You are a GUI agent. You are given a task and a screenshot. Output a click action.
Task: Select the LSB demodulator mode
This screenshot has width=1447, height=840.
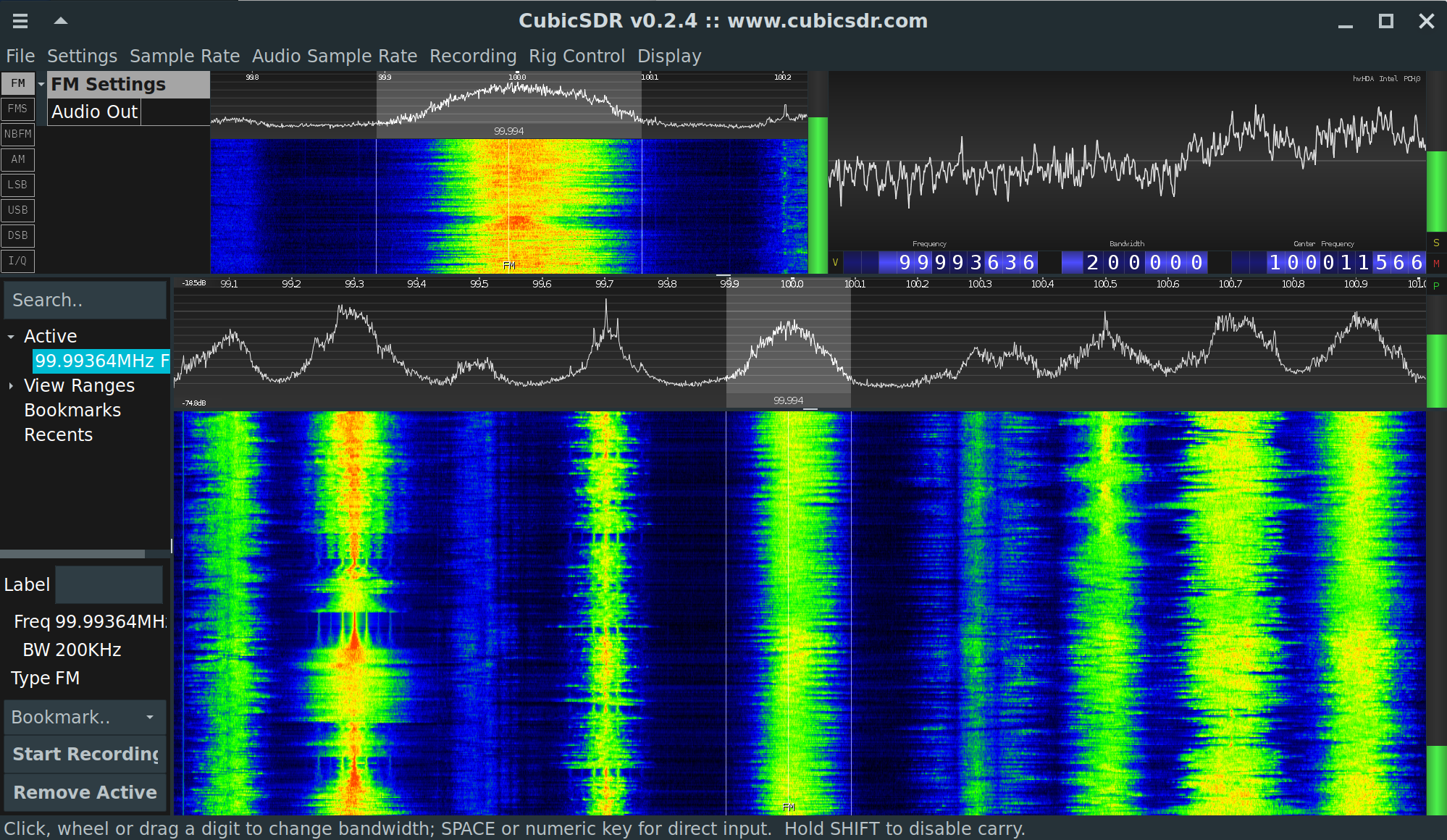18,185
